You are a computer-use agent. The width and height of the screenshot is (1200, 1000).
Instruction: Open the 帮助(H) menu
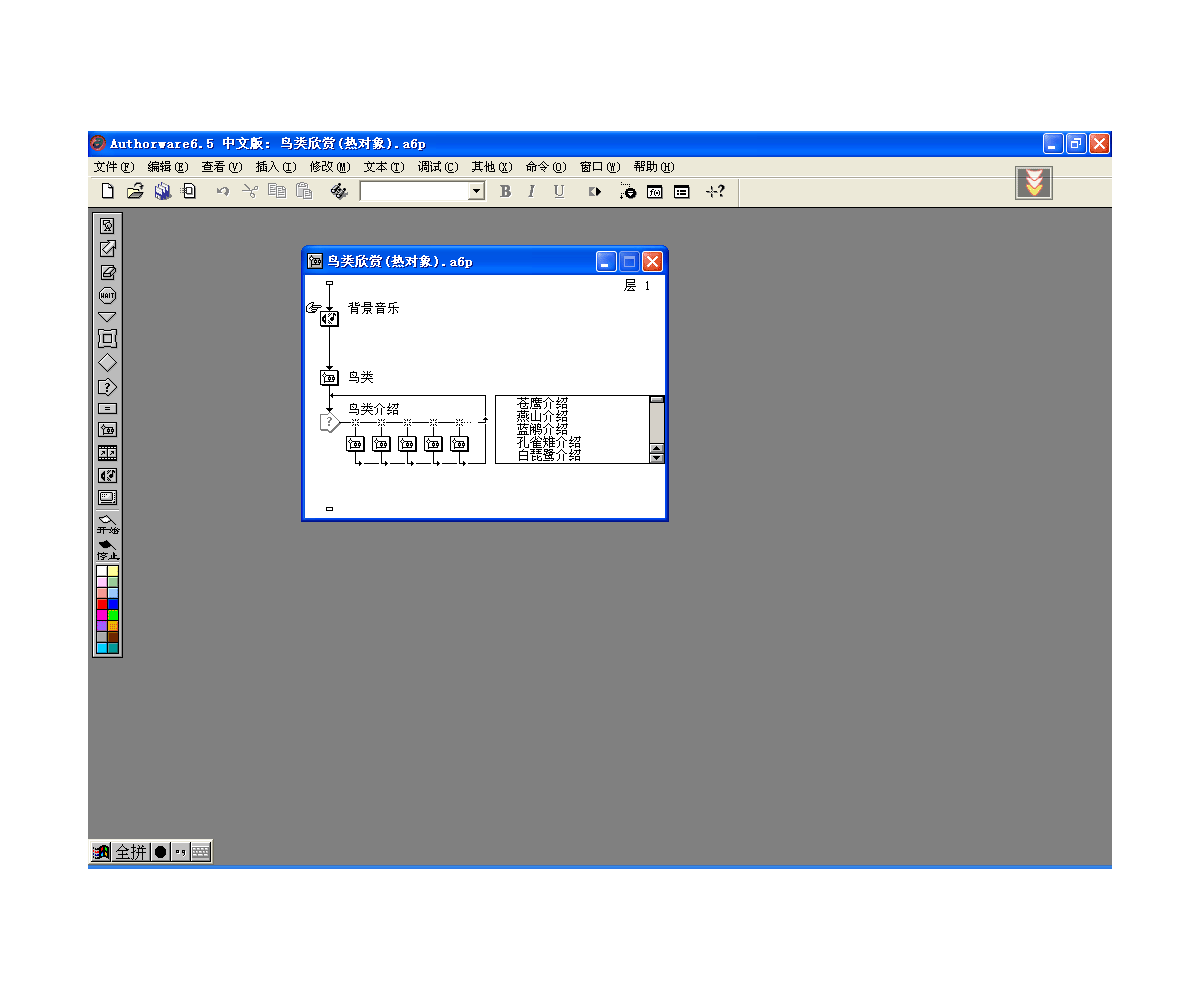pyautogui.click(x=653, y=167)
